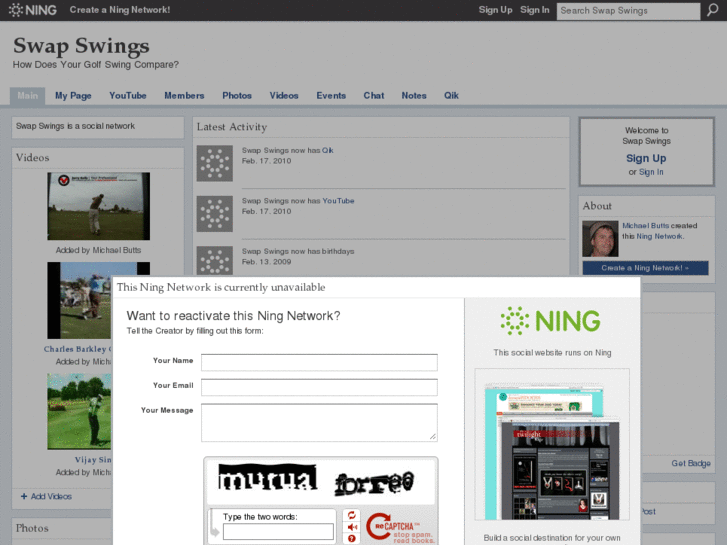
Task: Click Michael Butts' profile photo
Action: [x=600, y=239]
